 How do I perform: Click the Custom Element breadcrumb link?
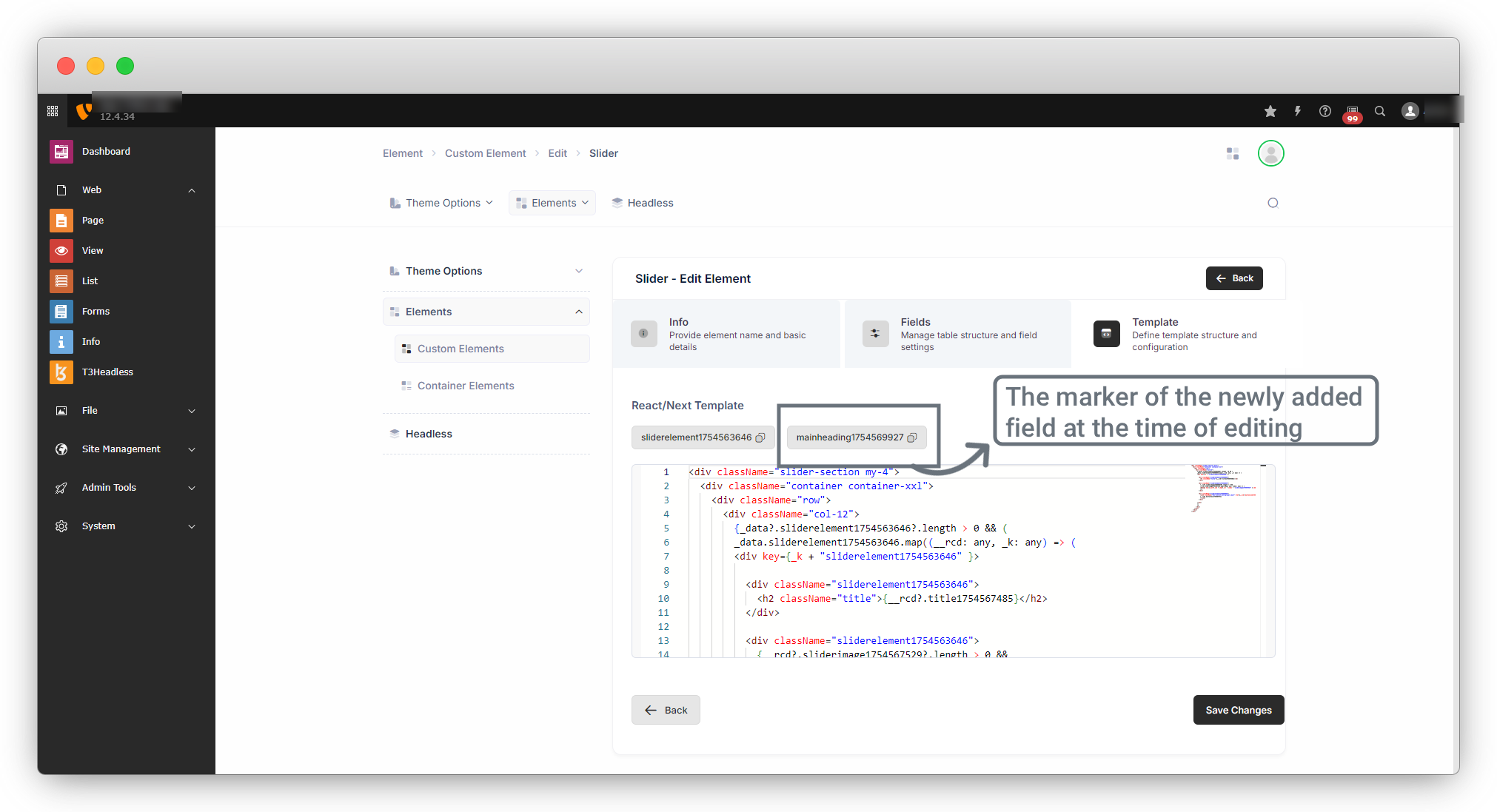click(485, 153)
